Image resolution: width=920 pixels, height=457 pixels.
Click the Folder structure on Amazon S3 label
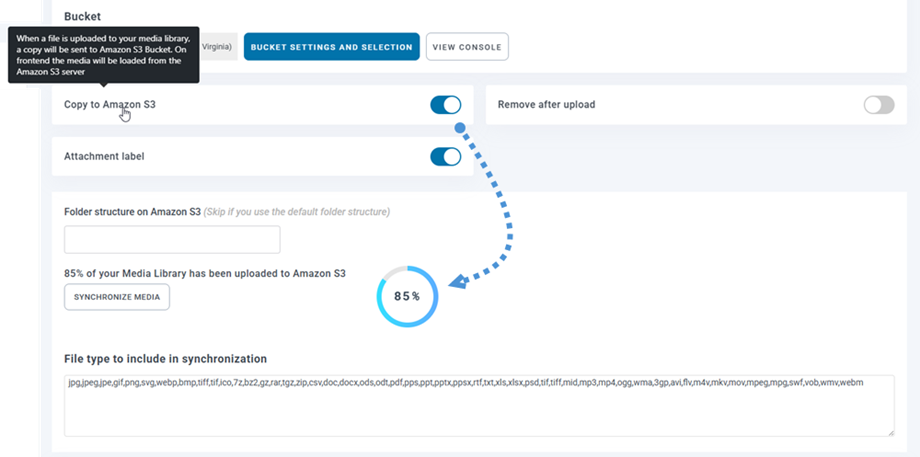pos(132,212)
